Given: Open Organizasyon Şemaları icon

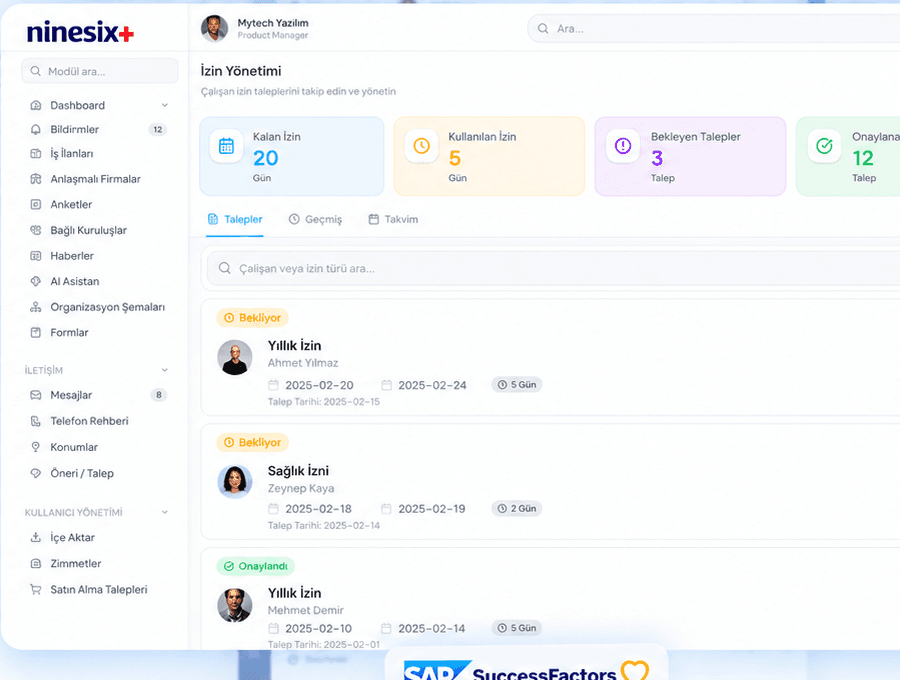Looking at the screenshot, I should [x=36, y=307].
